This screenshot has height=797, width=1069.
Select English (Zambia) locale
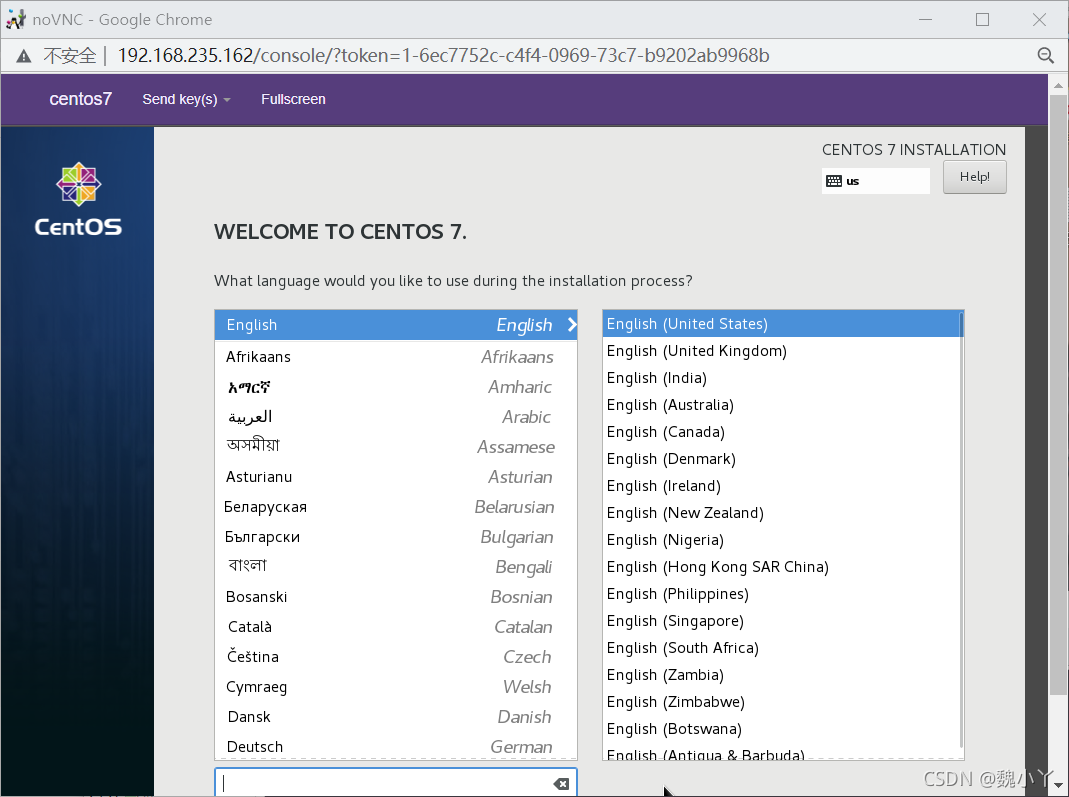tap(781, 675)
